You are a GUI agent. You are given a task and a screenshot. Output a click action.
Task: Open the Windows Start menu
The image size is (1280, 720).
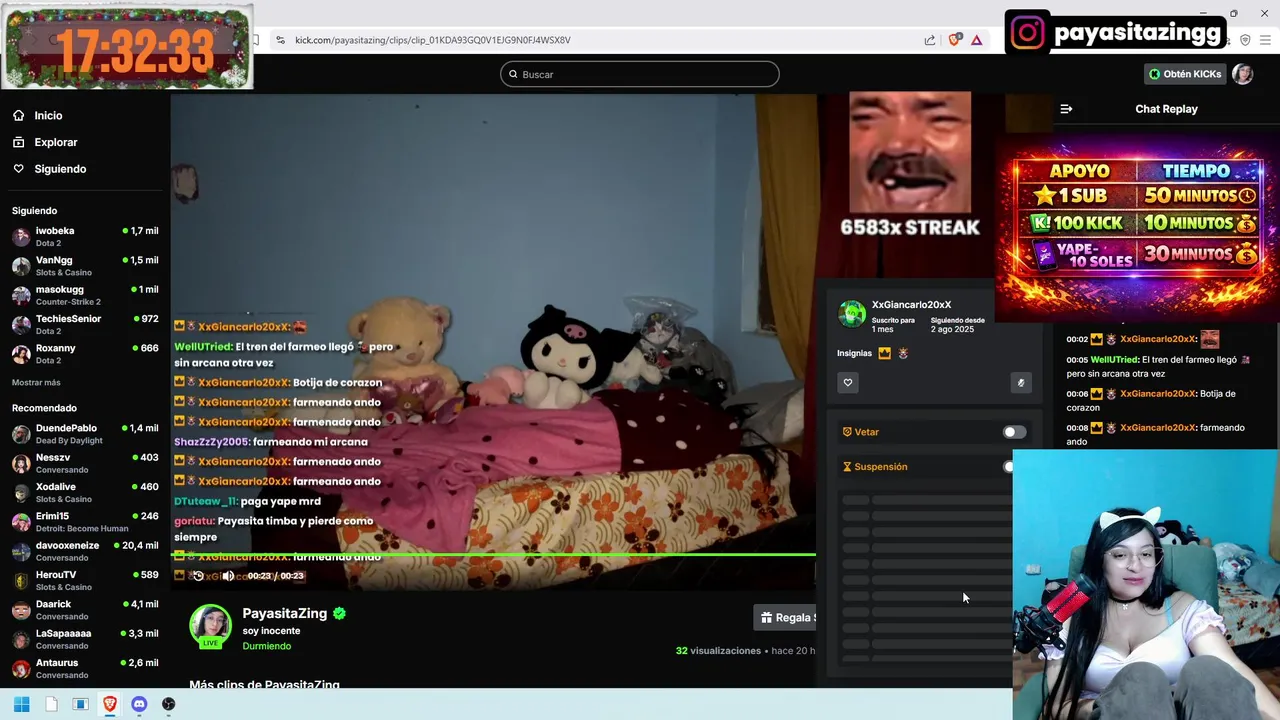pyautogui.click(x=21, y=704)
